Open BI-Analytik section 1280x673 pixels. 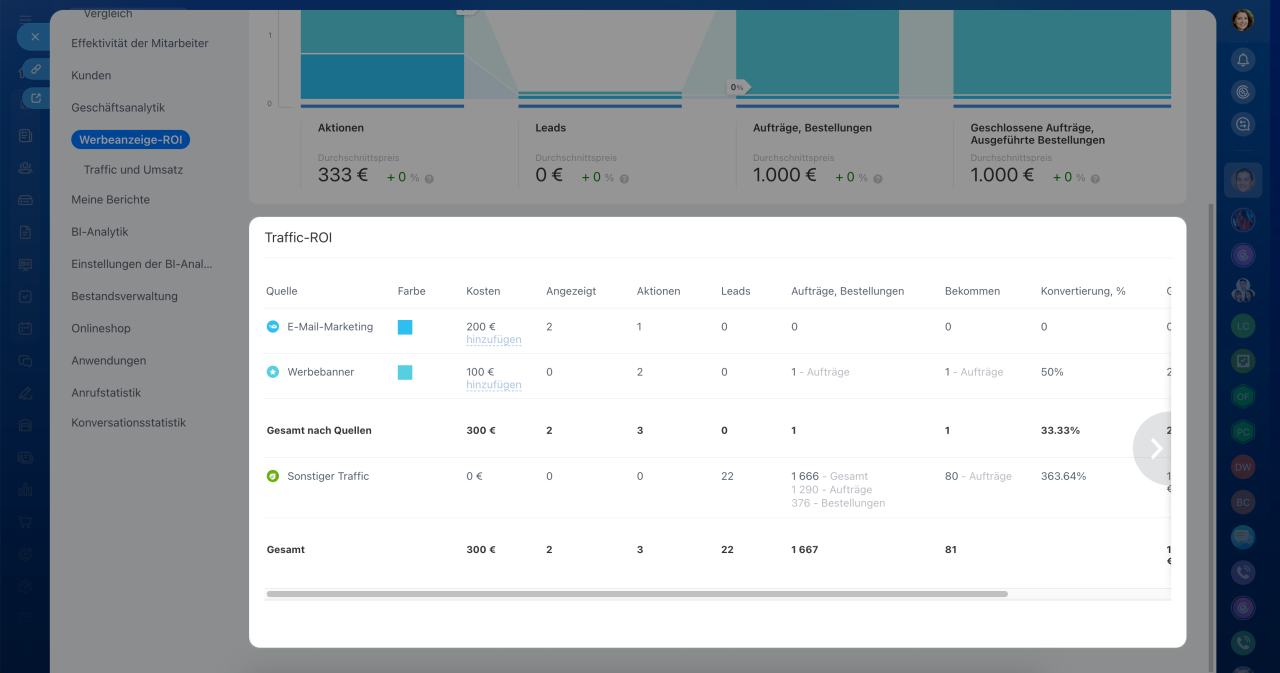[x=100, y=232]
